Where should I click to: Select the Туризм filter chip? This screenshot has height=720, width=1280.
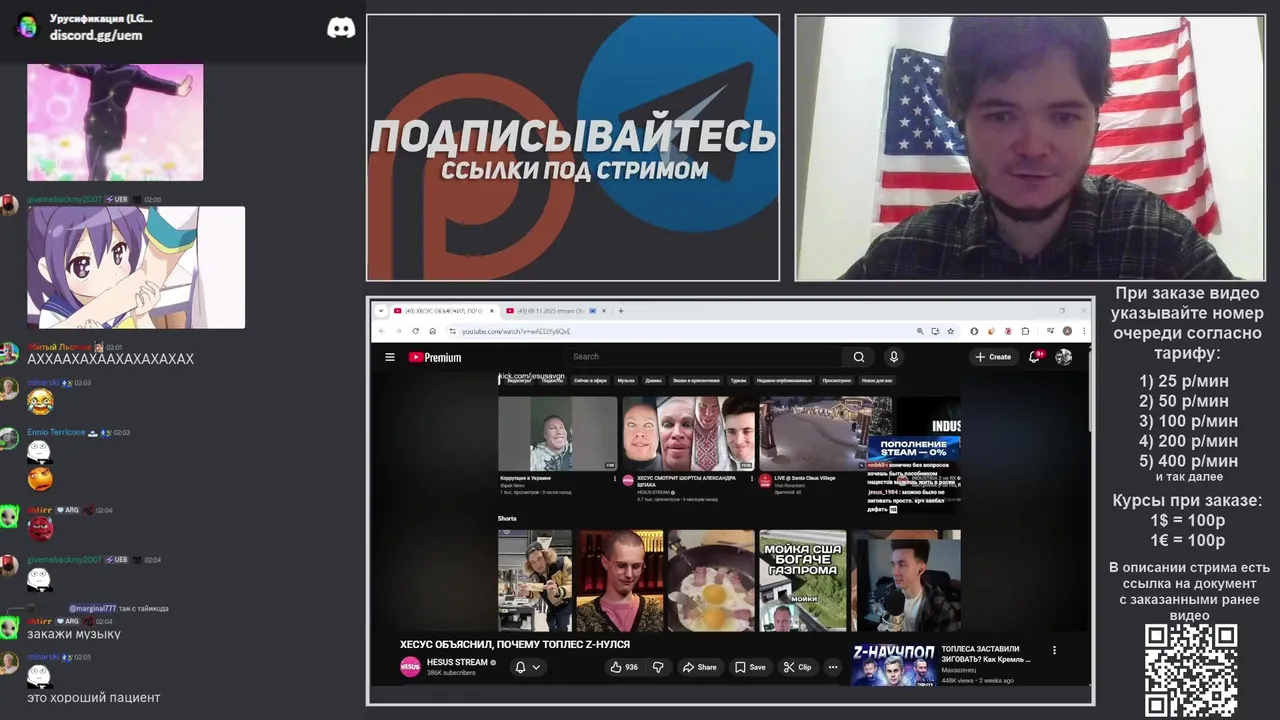[738, 381]
